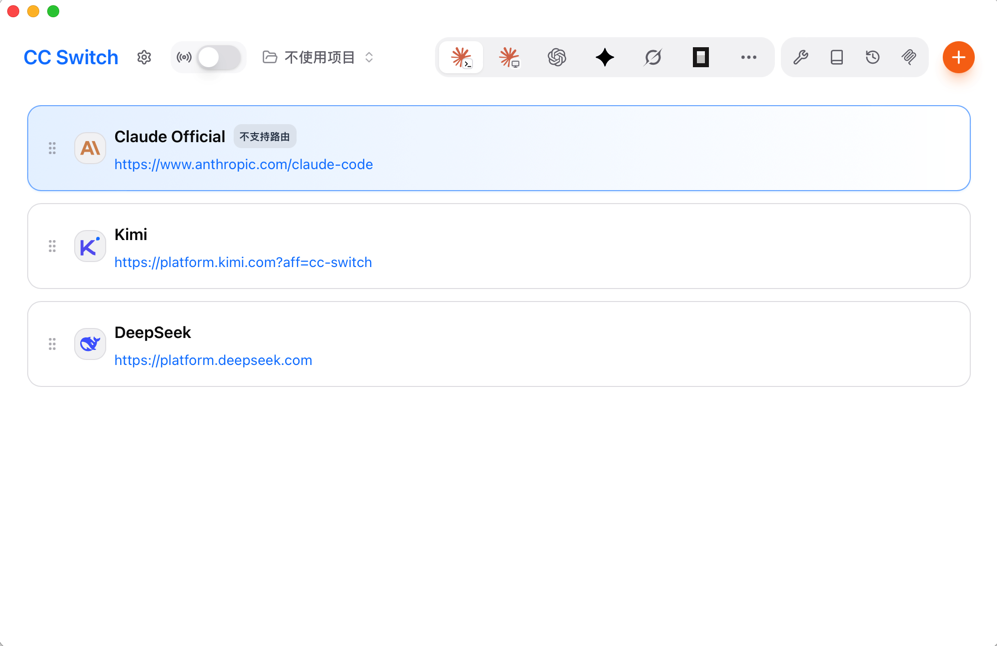
Task: Open the history clock icon
Action: point(872,57)
